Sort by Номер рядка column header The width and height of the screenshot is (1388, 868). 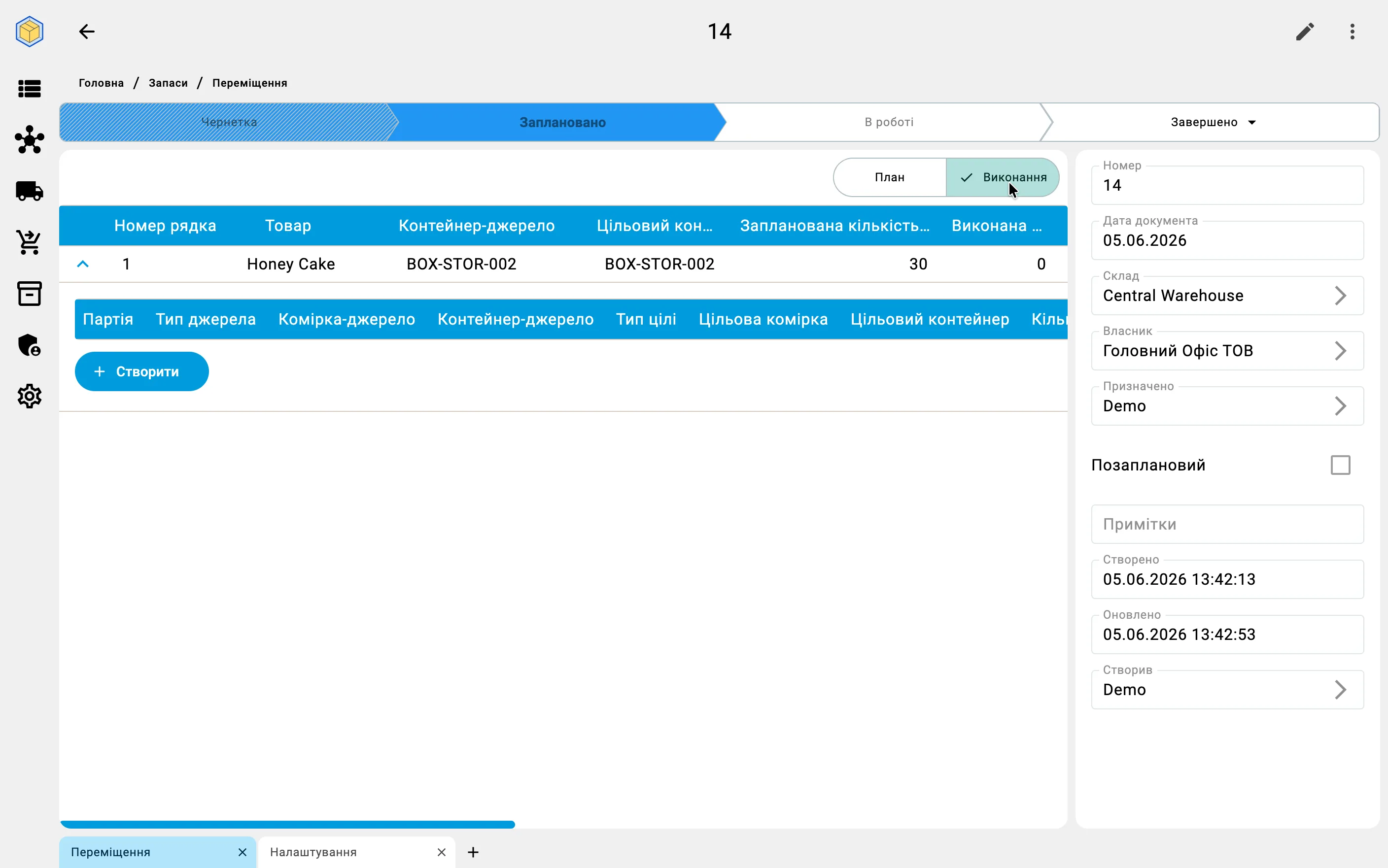pyautogui.click(x=165, y=226)
